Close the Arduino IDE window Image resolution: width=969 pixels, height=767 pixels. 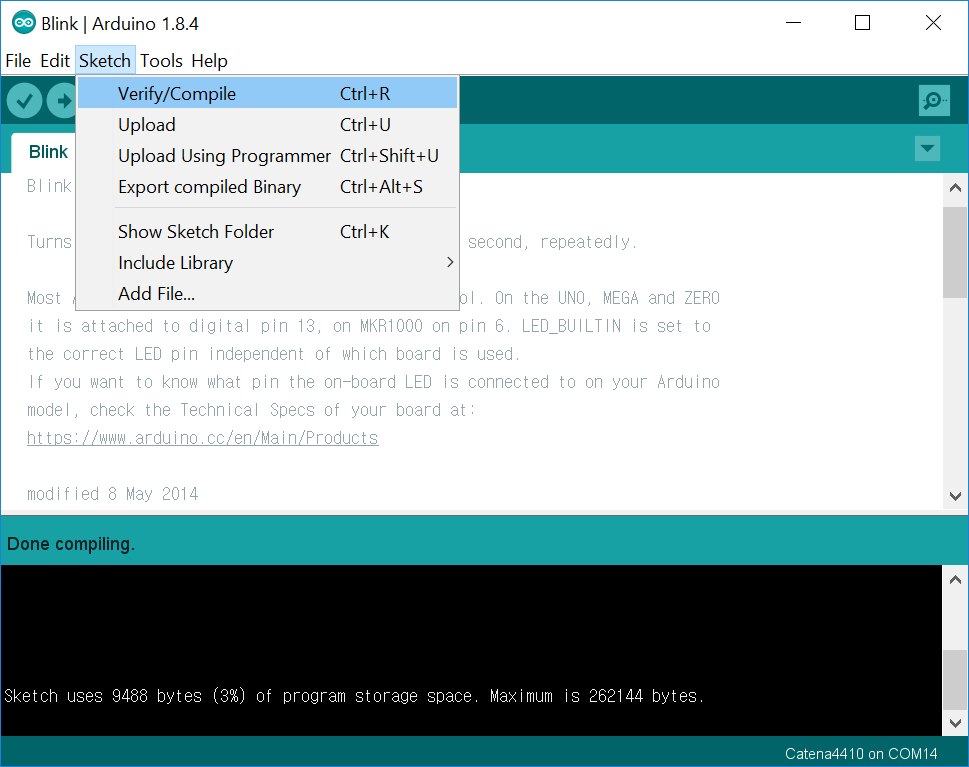[x=933, y=23]
